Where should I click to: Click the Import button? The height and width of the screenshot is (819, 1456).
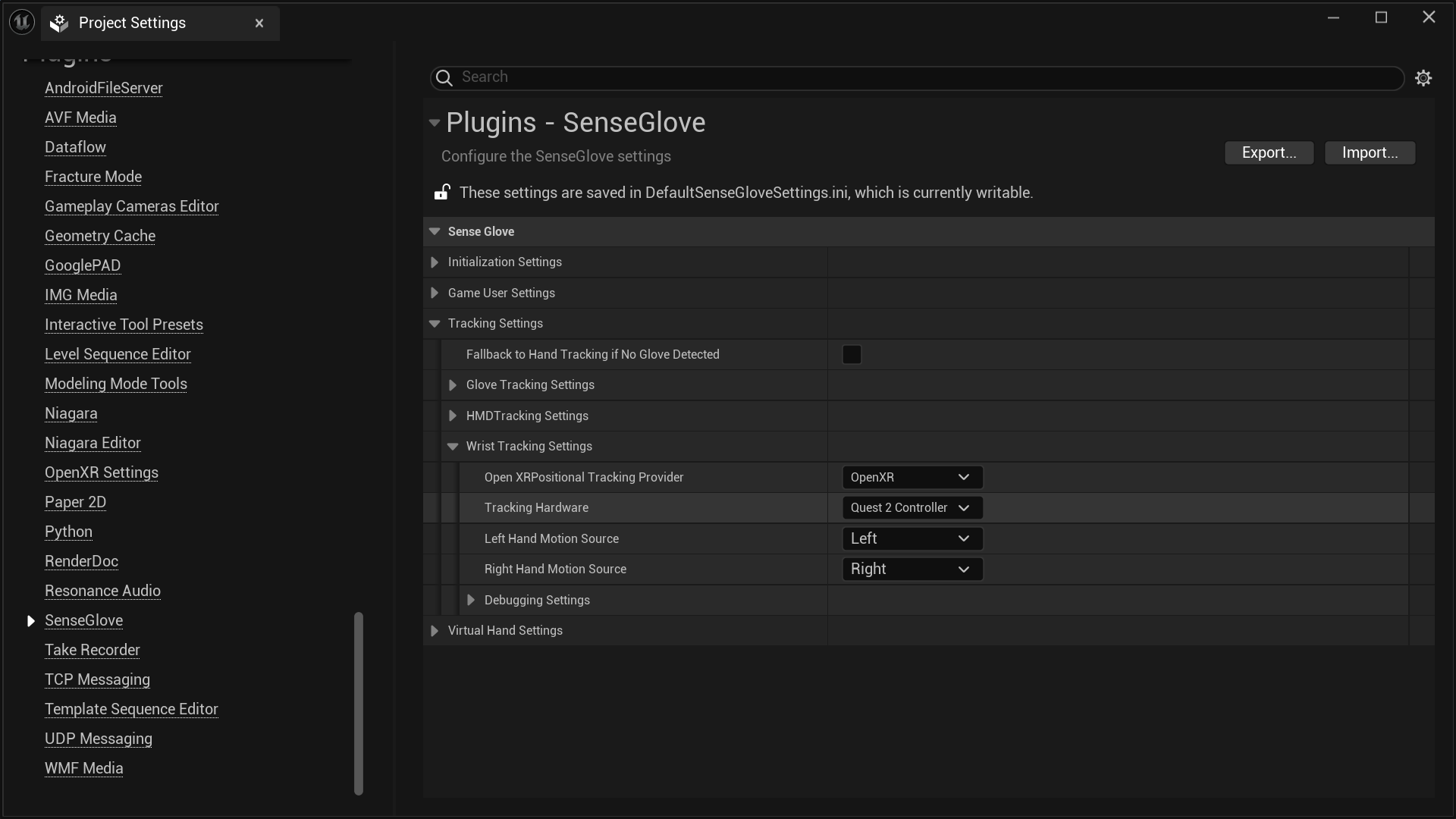point(1370,152)
